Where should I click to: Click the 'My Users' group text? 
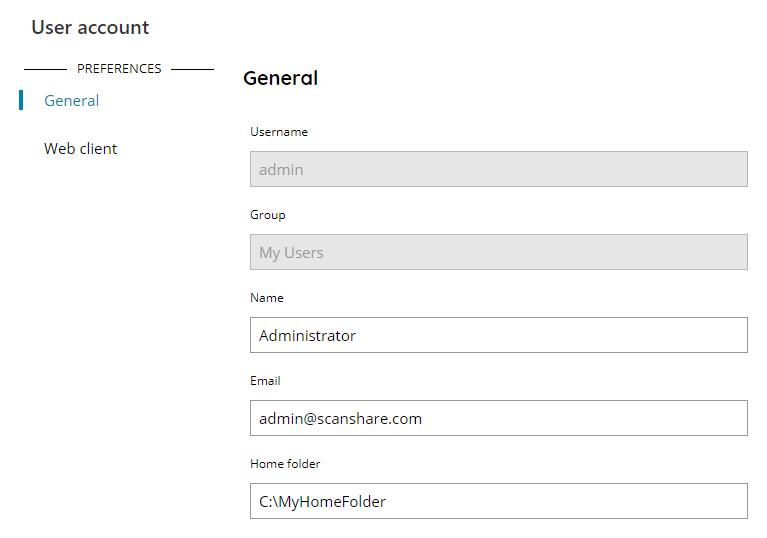click(x=291, y=253)
